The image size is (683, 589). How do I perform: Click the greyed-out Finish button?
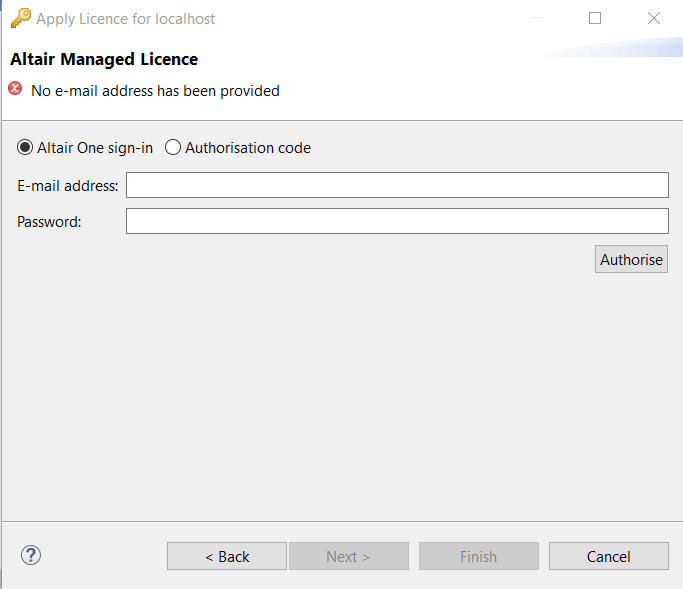pyautogui.click(x=479, y=556)
